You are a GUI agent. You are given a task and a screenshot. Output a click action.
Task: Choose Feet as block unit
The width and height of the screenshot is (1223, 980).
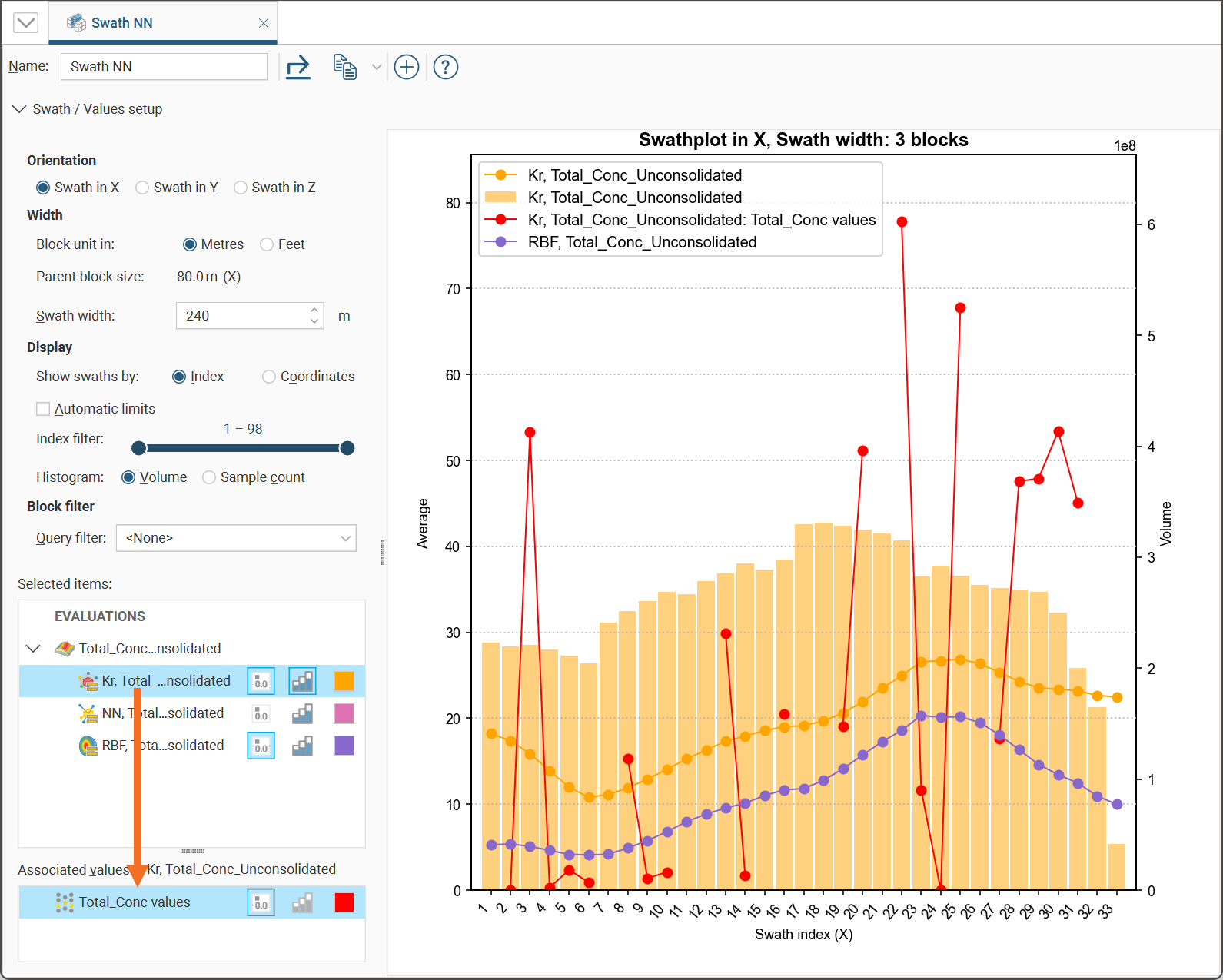pos(267,244)
